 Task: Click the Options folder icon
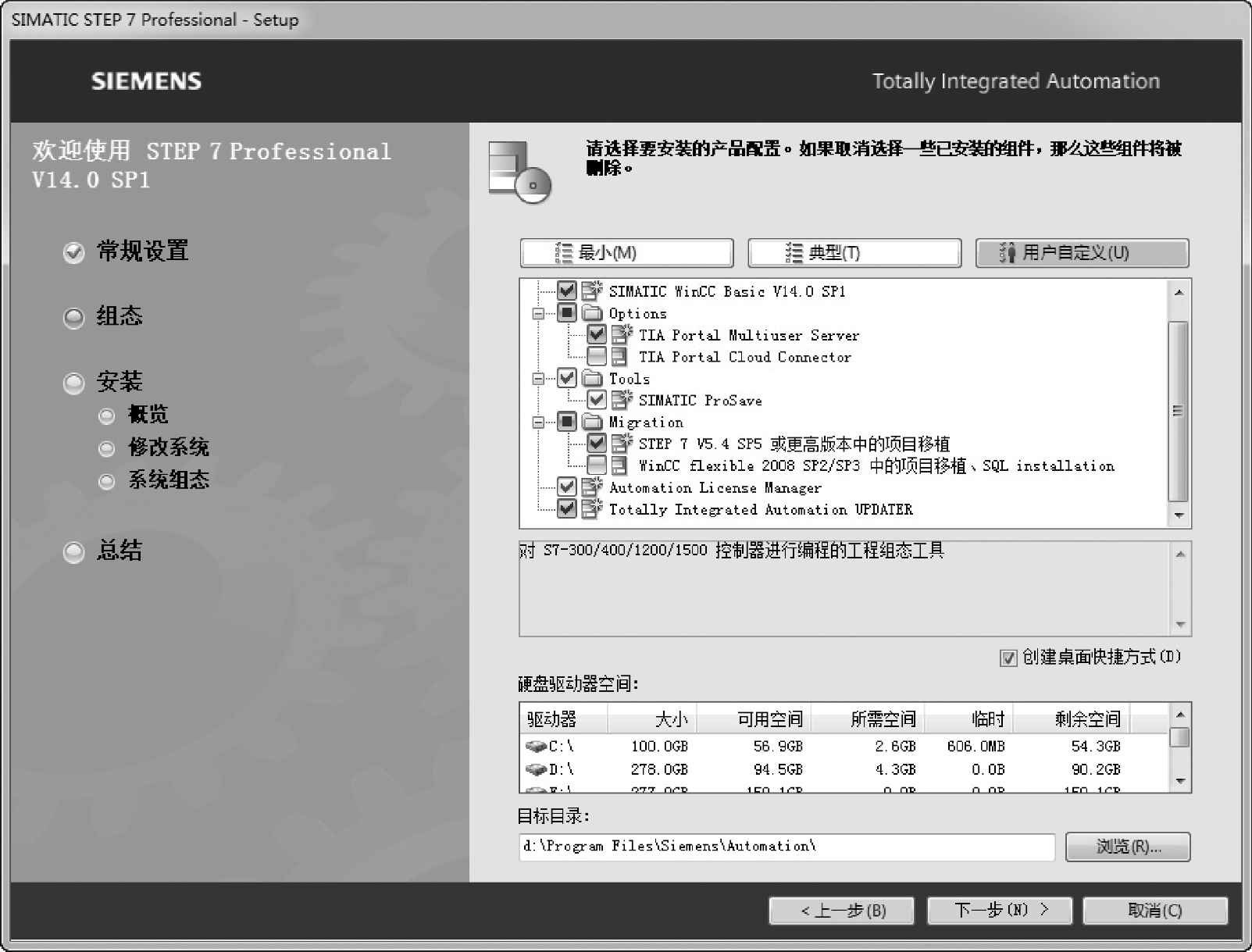[593, 313]
